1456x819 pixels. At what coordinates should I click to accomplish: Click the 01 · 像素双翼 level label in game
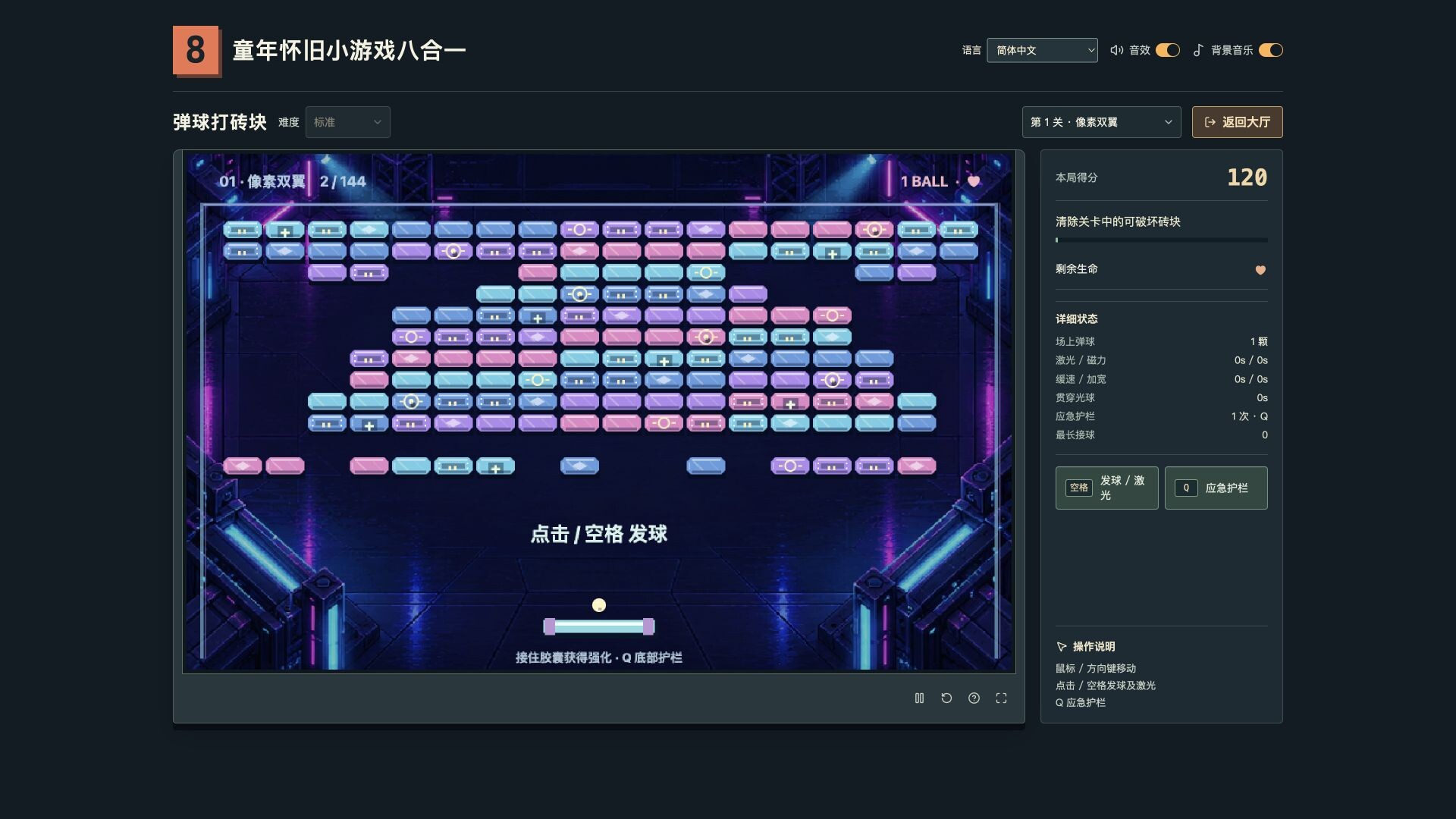262,181
